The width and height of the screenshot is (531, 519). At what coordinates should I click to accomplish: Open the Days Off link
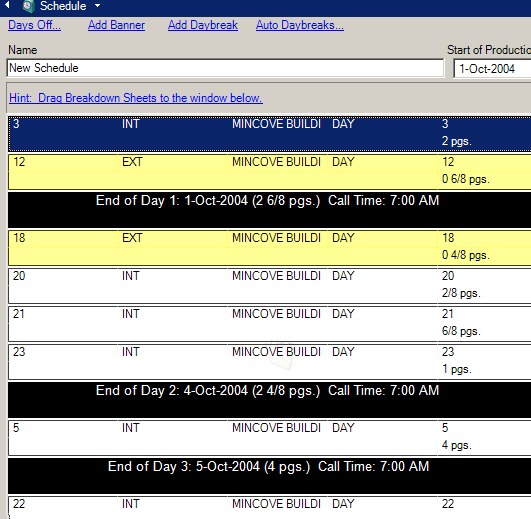[x=35, y=25]
